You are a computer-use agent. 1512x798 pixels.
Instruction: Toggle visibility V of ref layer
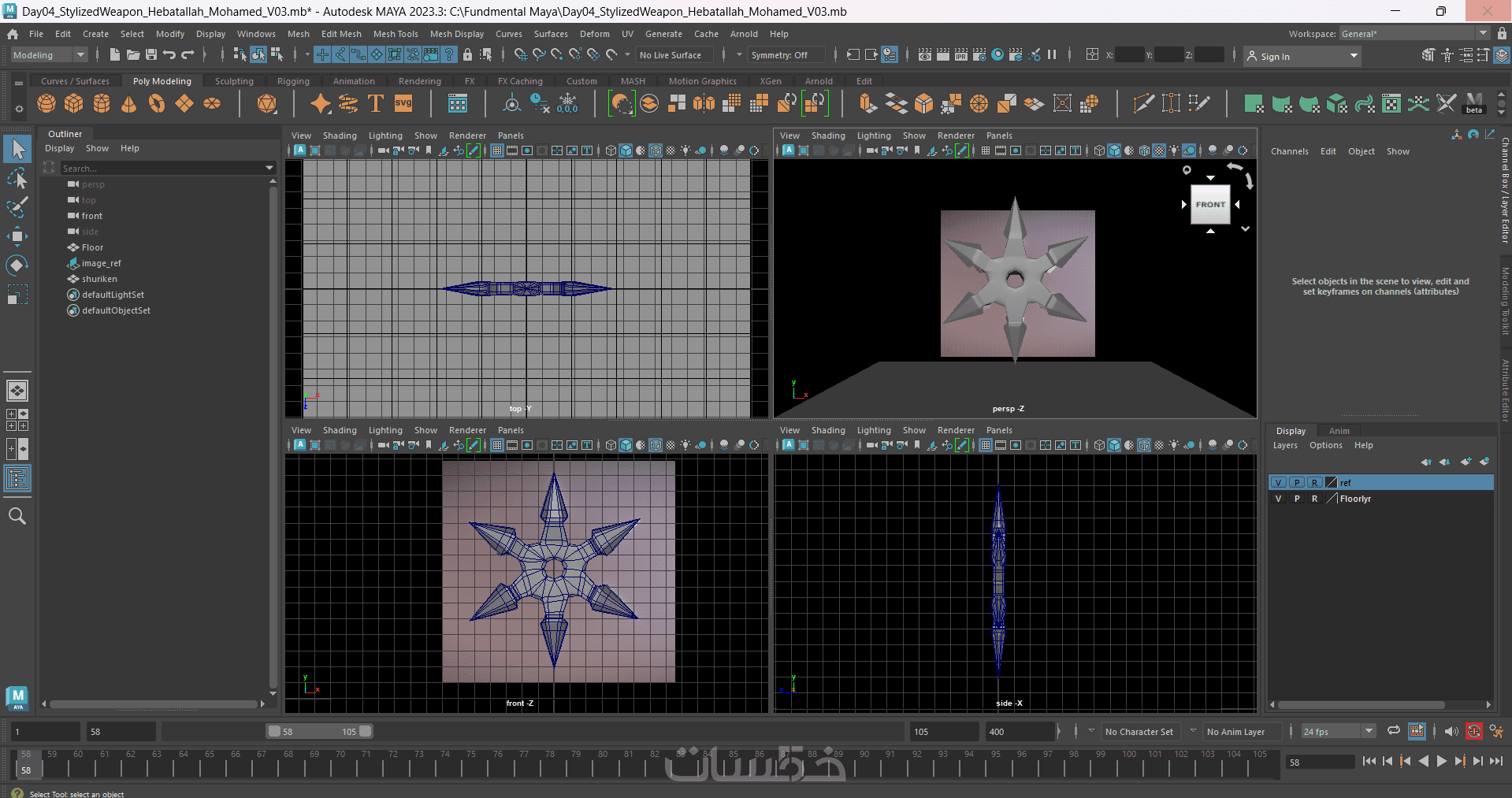pos(1278,483)
